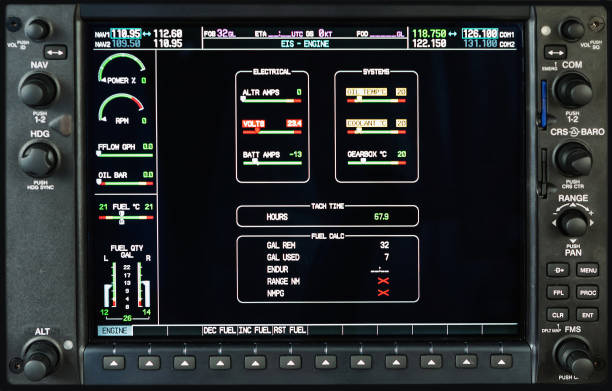612x391 pixels.
Task: Click the GAL USED value 7
Action: tap(386, 257)
